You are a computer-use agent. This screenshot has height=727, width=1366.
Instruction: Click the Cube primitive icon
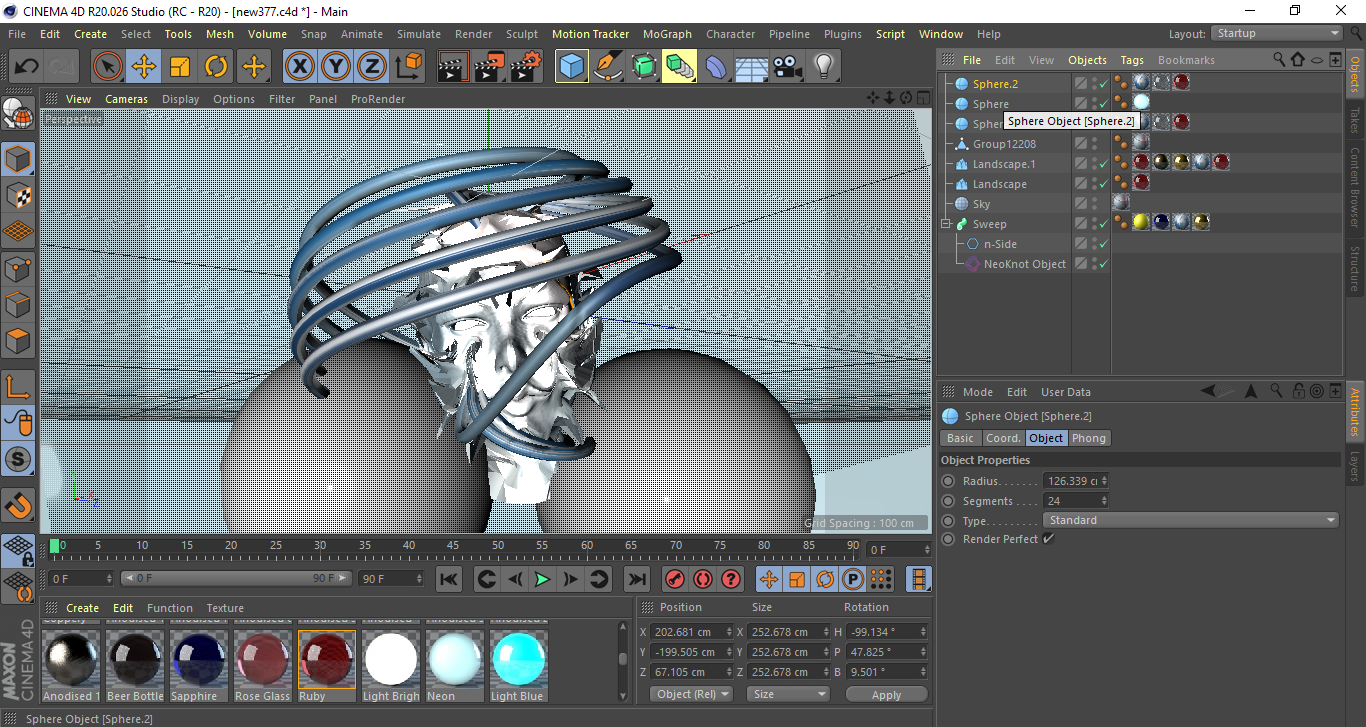click(572, 67)
